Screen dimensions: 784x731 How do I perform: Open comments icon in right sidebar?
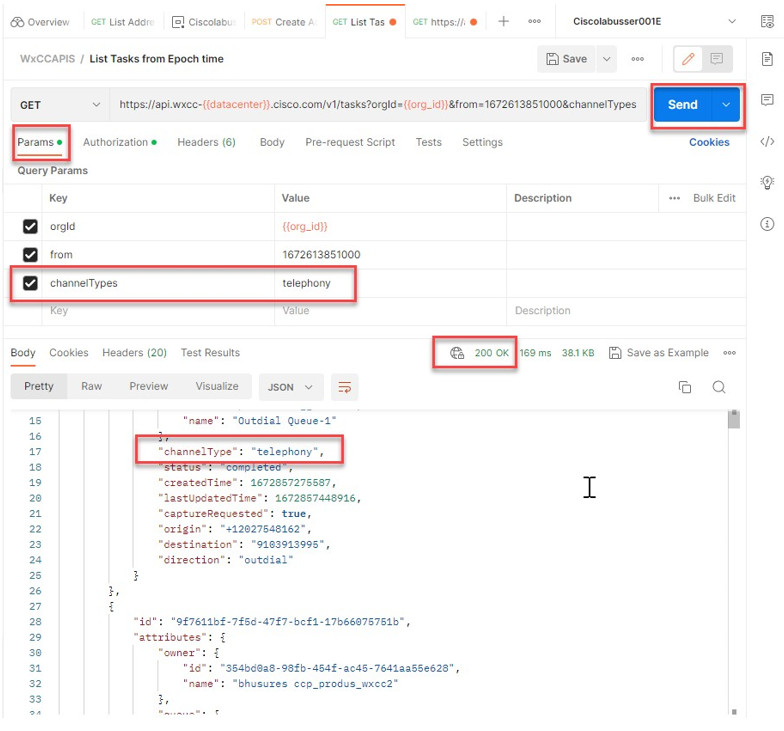[x=767, y=100]
